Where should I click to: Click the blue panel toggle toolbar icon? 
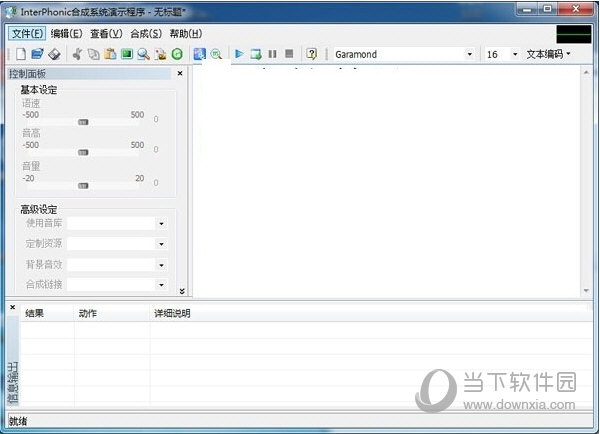pos(199,54)
